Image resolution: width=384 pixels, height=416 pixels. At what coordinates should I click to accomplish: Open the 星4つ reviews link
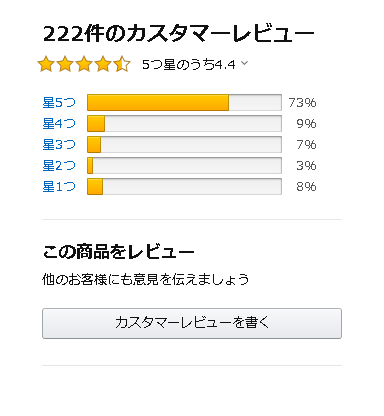click(x=59, y=123)
